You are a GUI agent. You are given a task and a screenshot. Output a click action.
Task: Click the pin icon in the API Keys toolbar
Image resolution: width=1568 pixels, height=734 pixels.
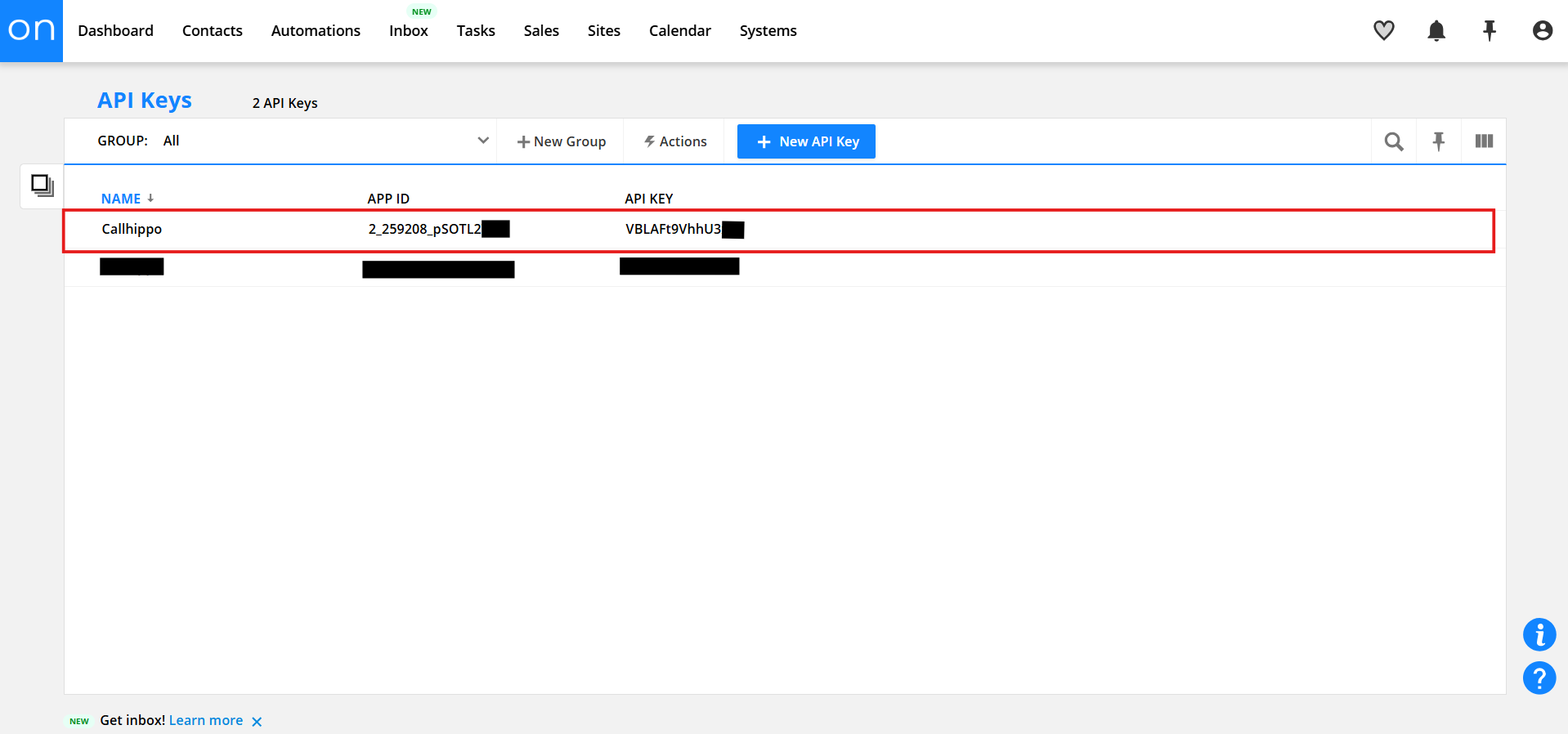(x=1439, y=141)
